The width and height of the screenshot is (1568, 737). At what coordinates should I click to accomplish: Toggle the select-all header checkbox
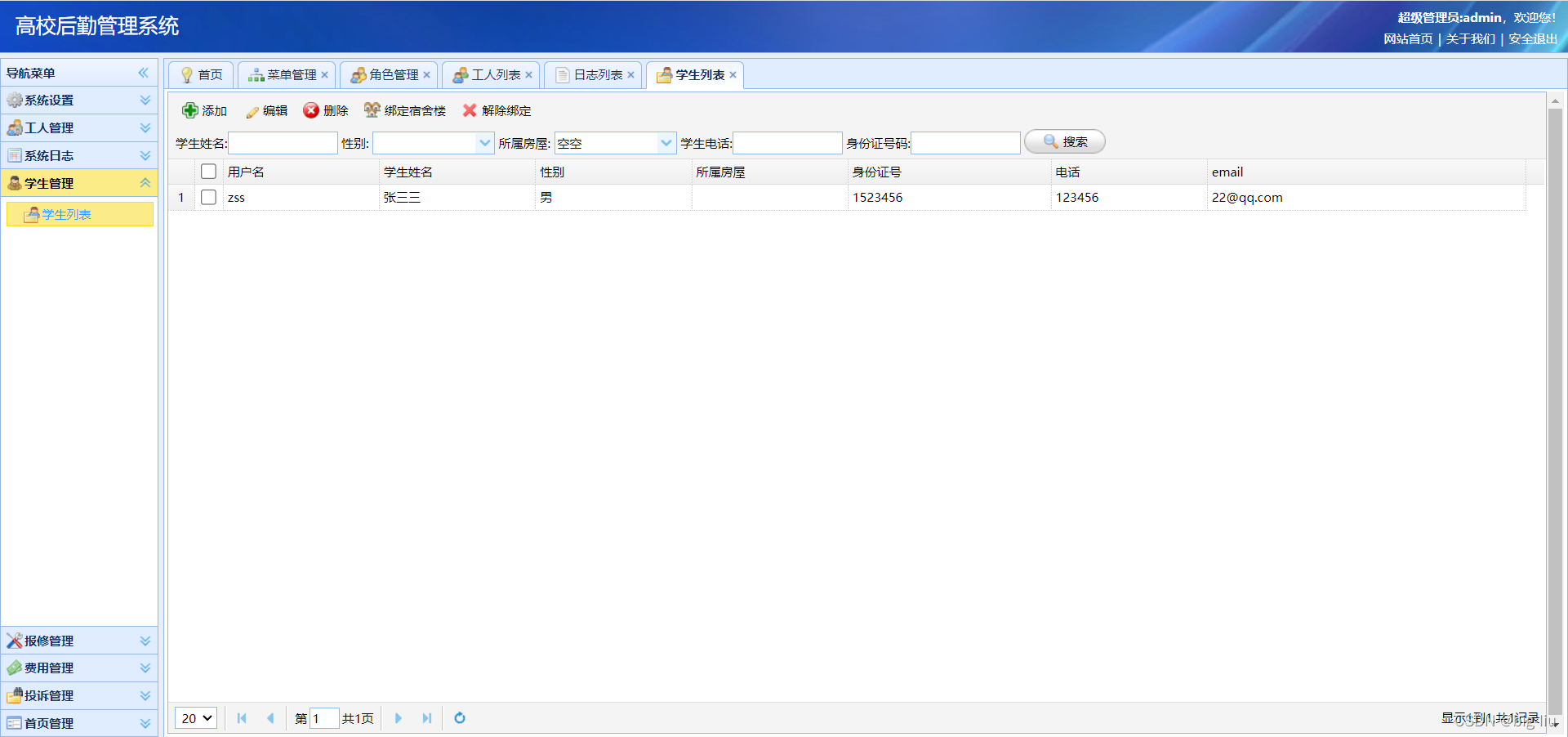208,172
